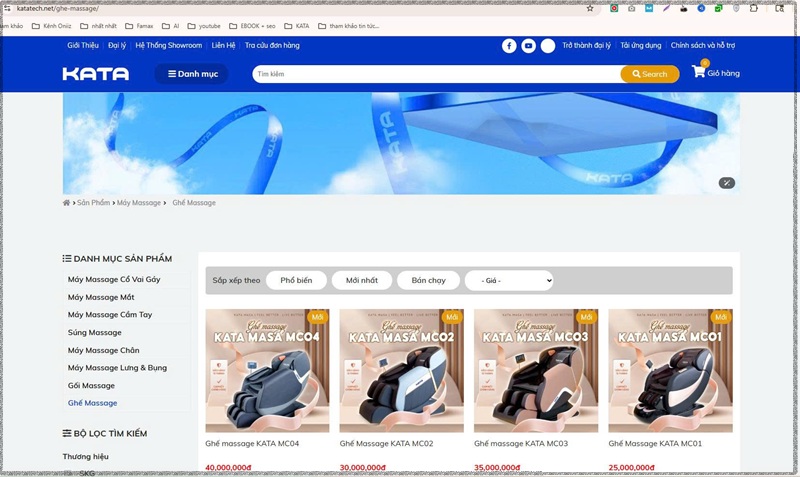Open Ghế massage KATA MC03 title link
The height and width of the screenshot is (477, 800).
pyautogui.click(x=521, y=444)
